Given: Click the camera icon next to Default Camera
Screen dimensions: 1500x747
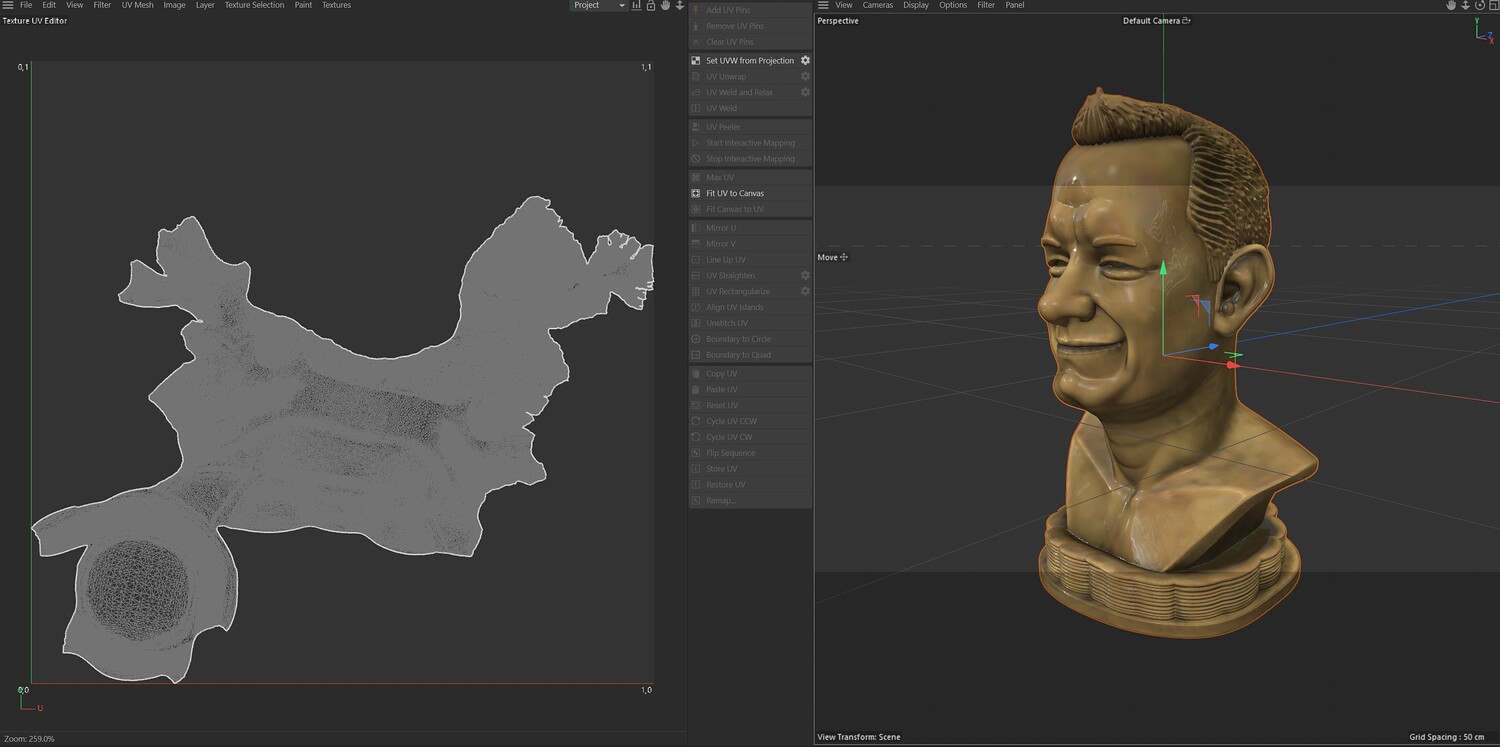Looking at the screenshot, I should point(1187,21).
